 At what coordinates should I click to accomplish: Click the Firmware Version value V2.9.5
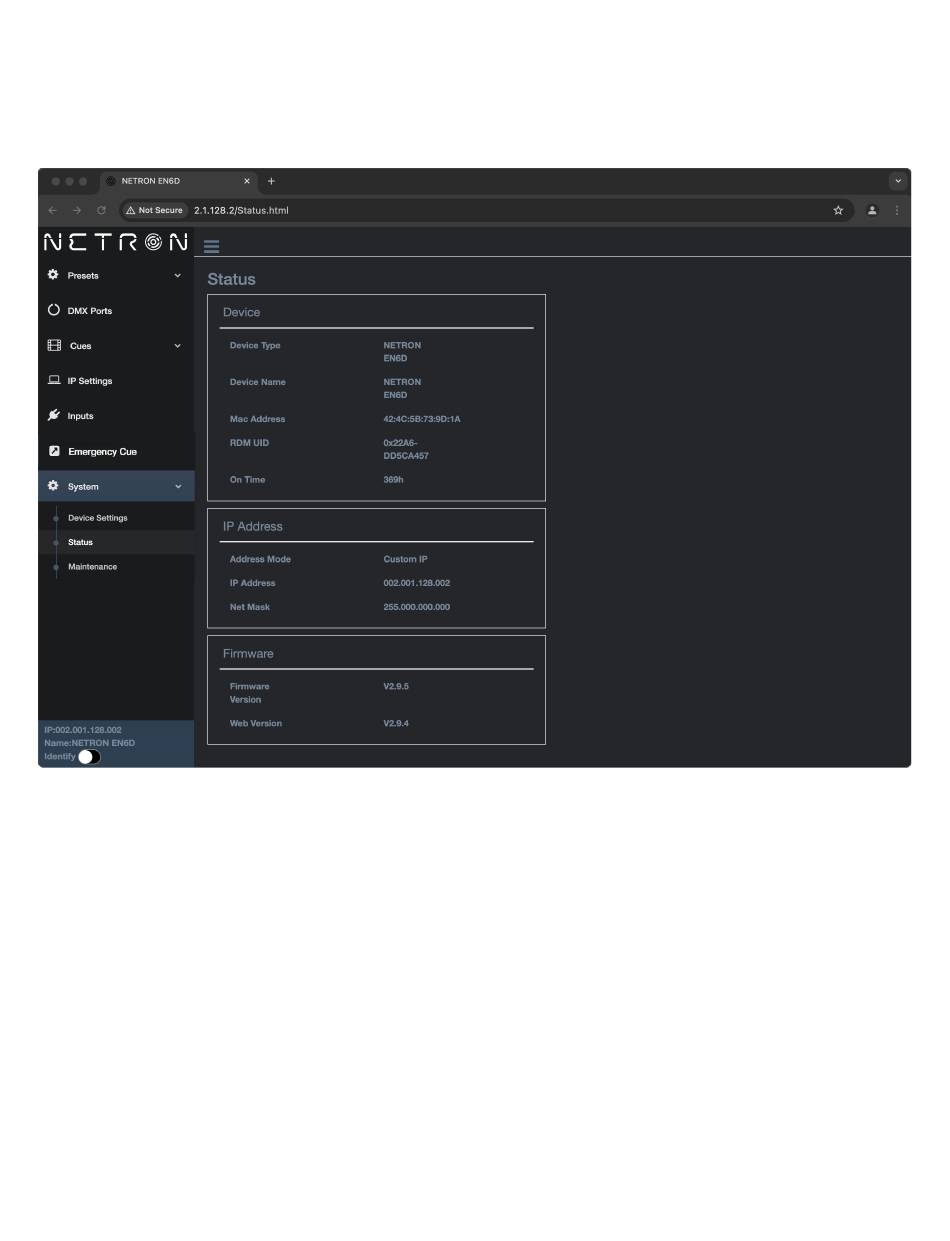(396, 687)
